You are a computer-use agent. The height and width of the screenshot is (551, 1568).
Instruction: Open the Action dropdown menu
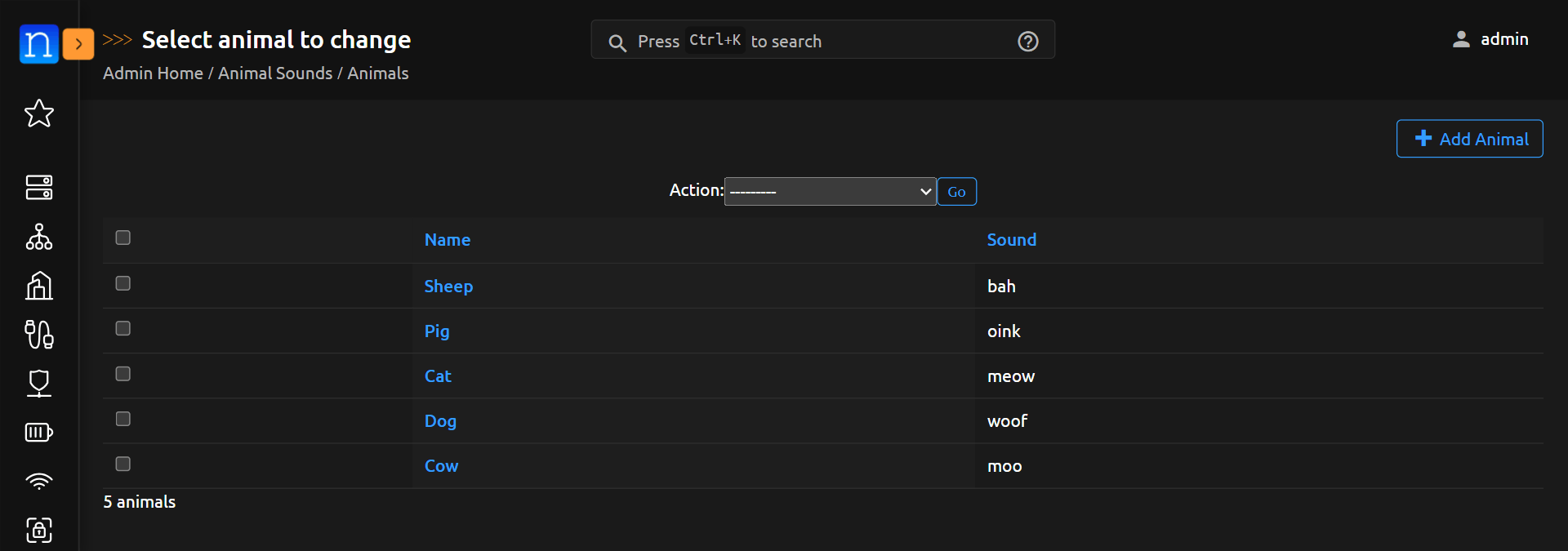tap(830, 191)
